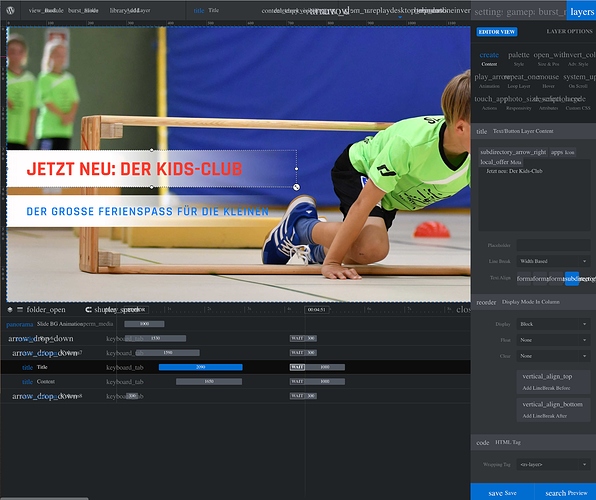The height and width of the screenshot is (500, 596).
Task: Select the highlighted blue Text Align option
Action: (572, 279)
